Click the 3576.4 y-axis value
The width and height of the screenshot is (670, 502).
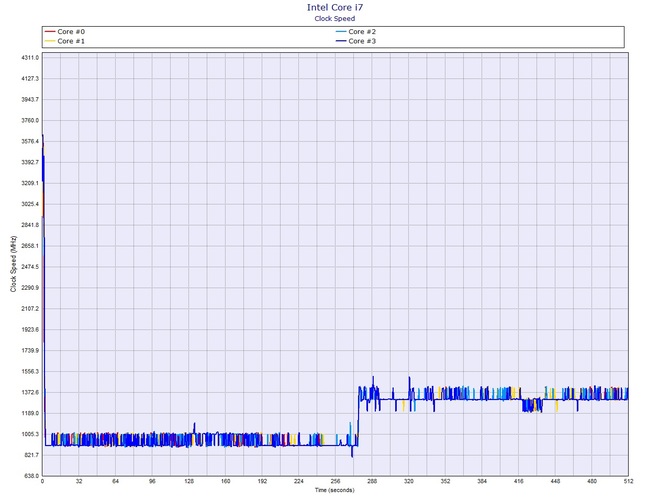coord(30,141)
